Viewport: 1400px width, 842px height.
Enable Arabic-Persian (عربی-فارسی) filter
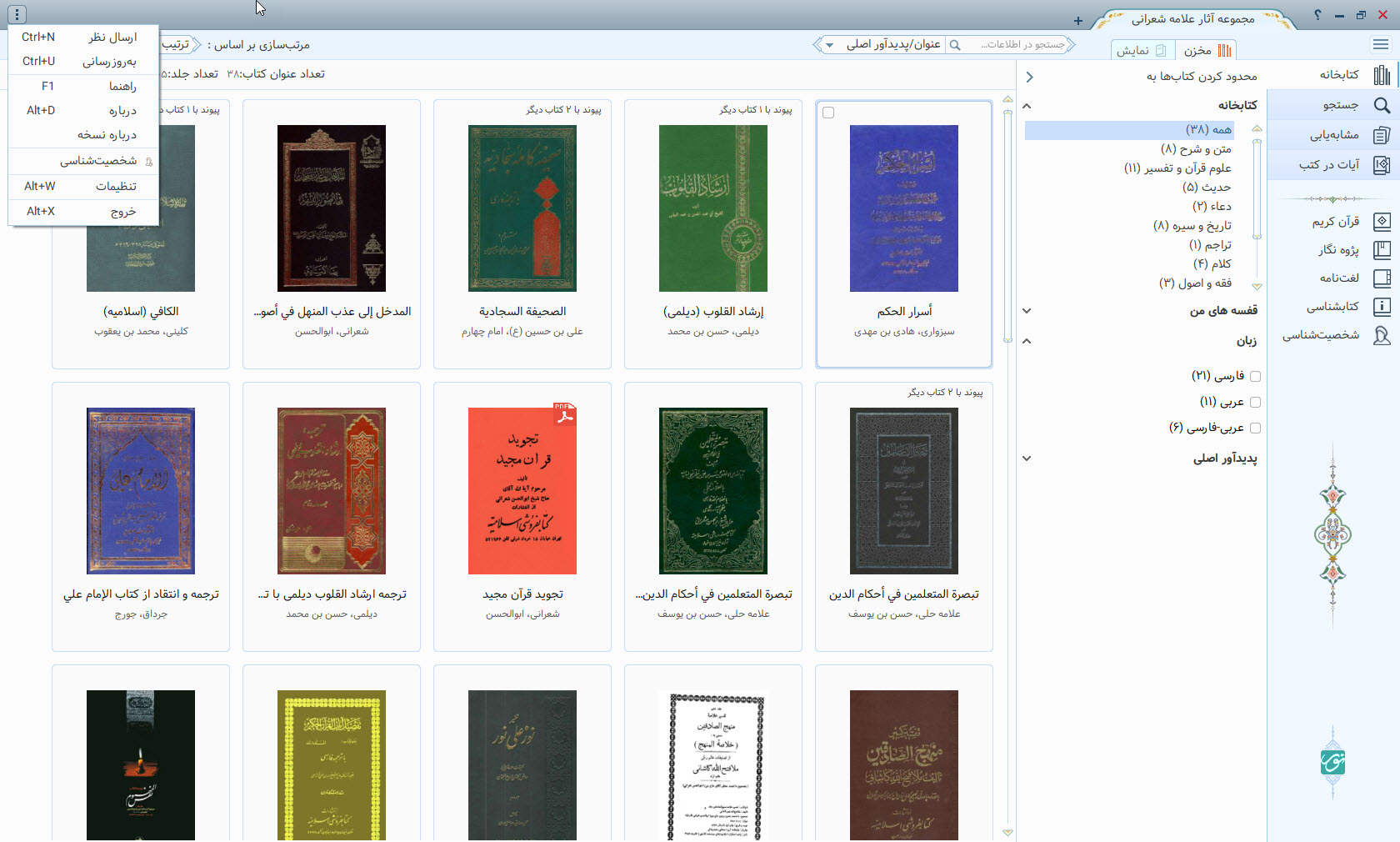point(1256,428)
